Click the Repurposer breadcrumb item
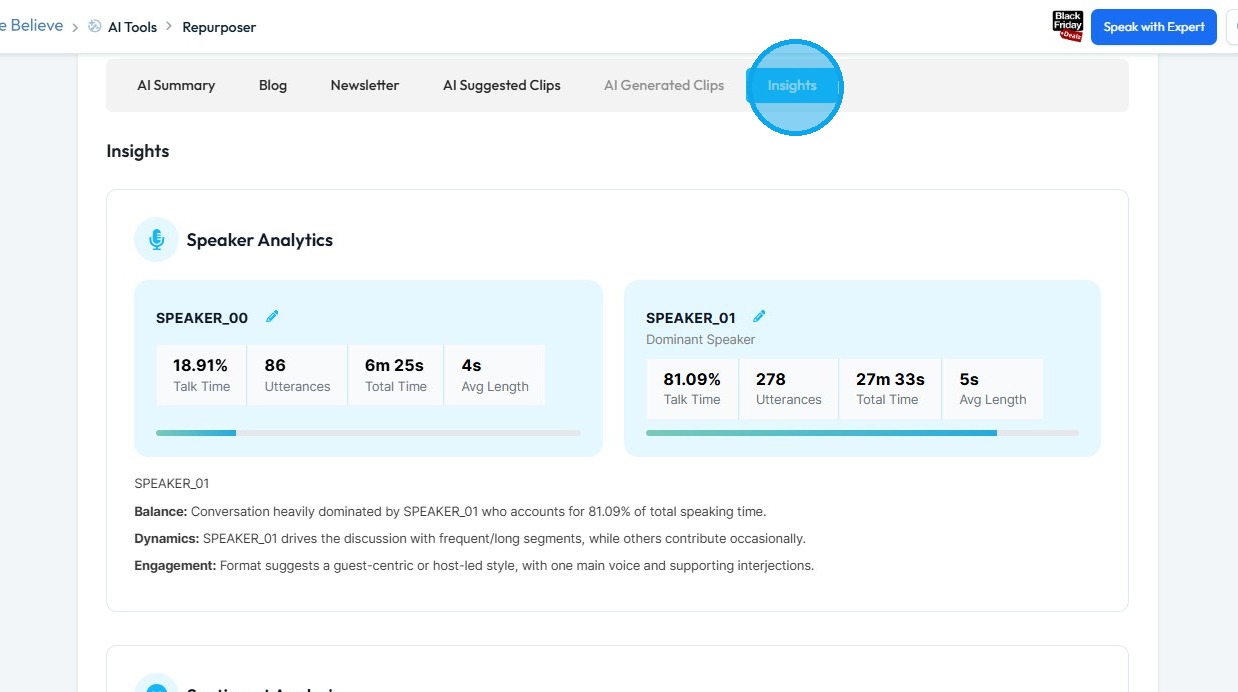The height and width of the screenshot is (692, 1238). pyautogui.click(x=219, y=27)
